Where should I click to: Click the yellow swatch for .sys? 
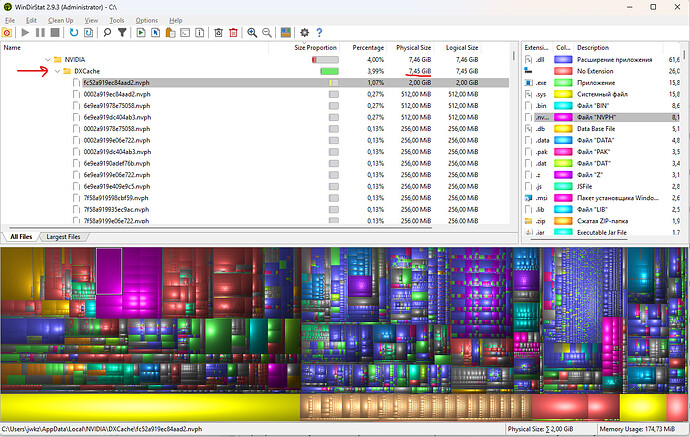tap(563, 94)
